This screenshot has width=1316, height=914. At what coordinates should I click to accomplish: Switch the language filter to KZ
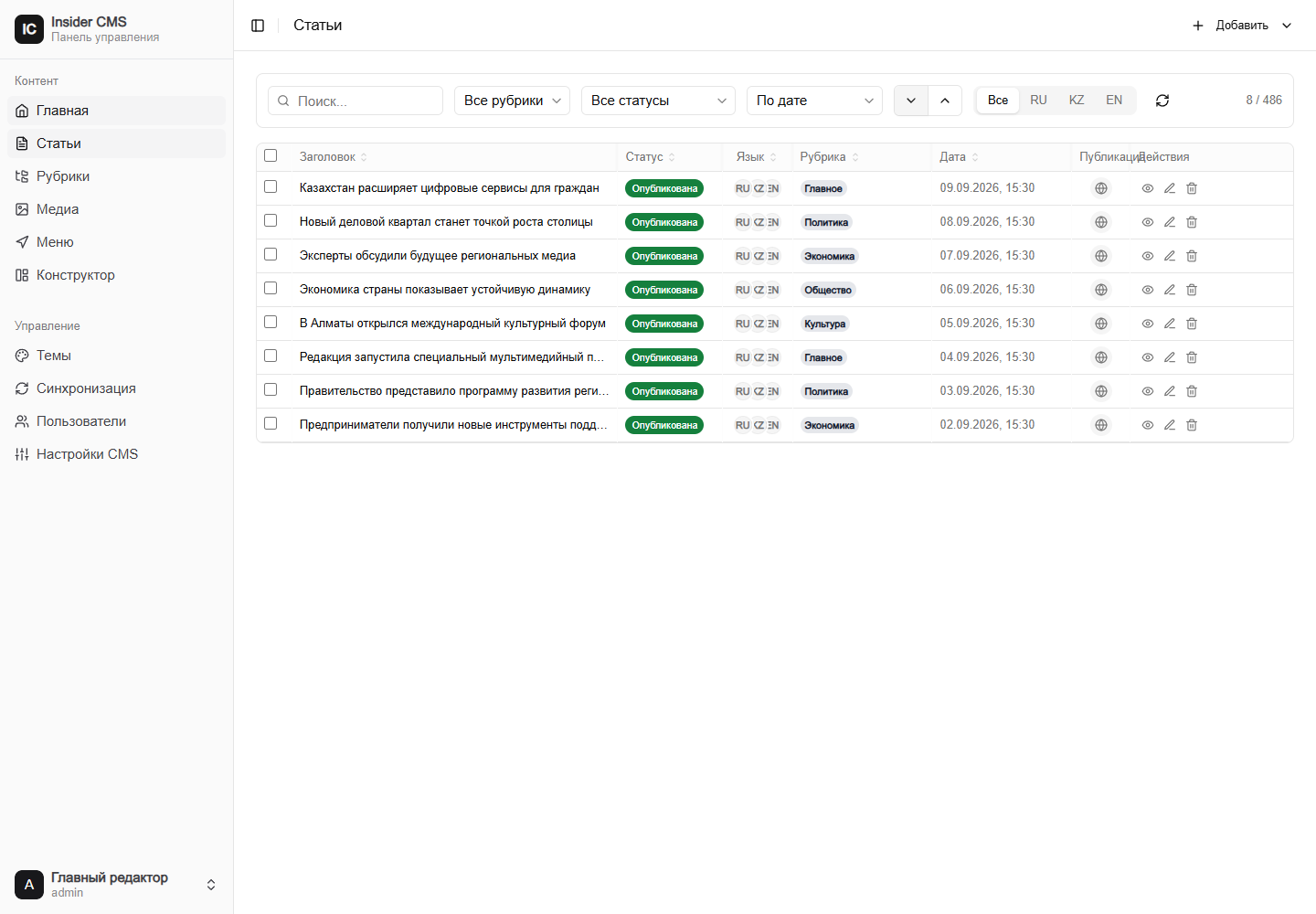point(1077,101)
